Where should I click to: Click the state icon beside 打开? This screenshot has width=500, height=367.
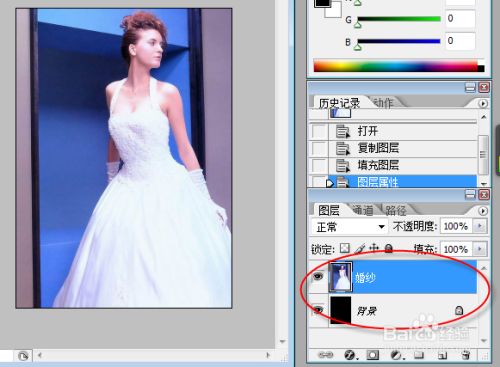[x=342, y=131]
